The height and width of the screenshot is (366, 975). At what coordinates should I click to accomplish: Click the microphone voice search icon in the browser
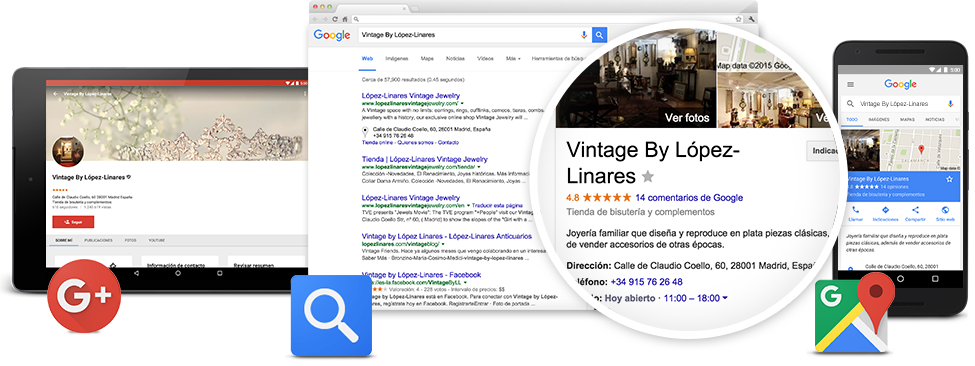pos(584,35)
